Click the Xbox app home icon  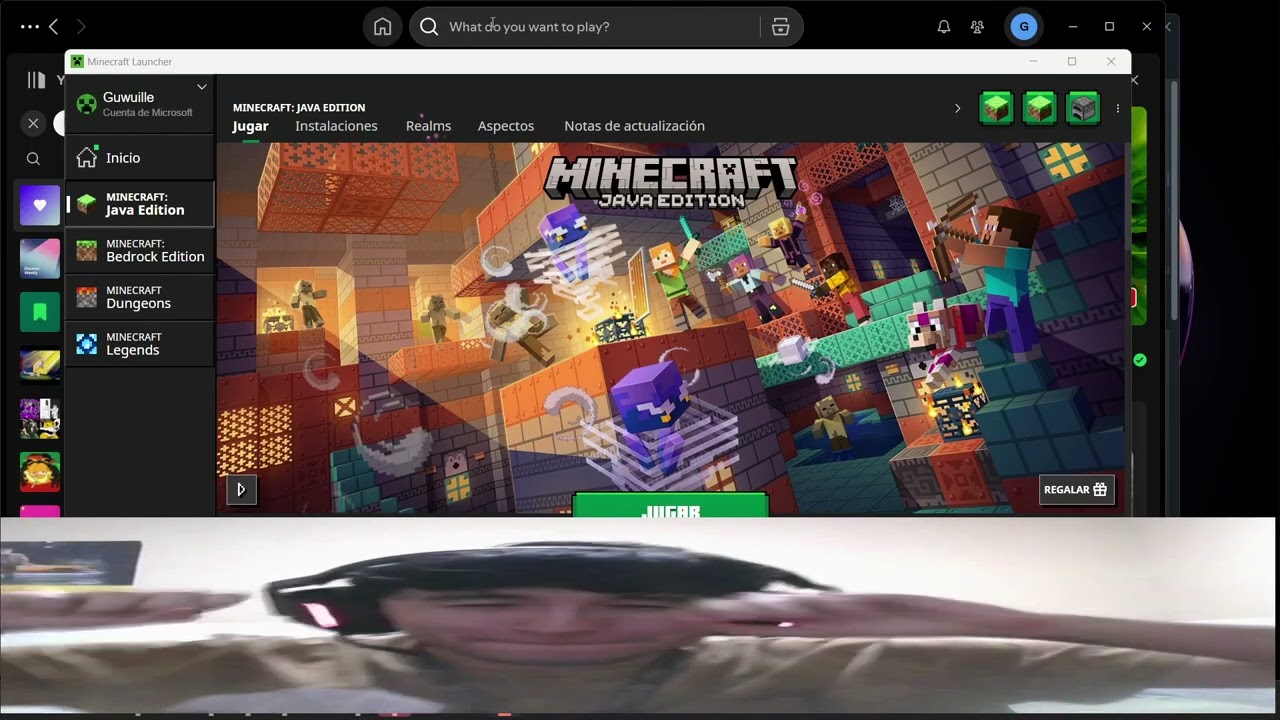coord(382,27)
